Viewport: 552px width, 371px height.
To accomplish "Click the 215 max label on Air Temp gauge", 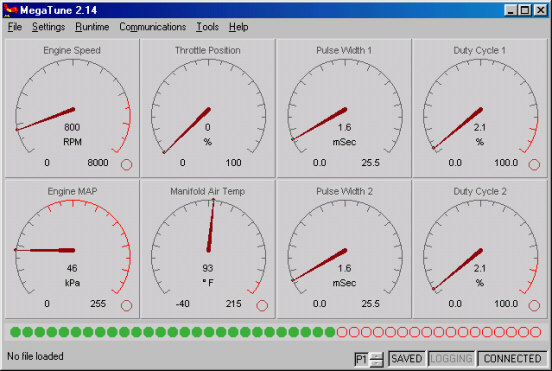I will [x=233, y=303].
